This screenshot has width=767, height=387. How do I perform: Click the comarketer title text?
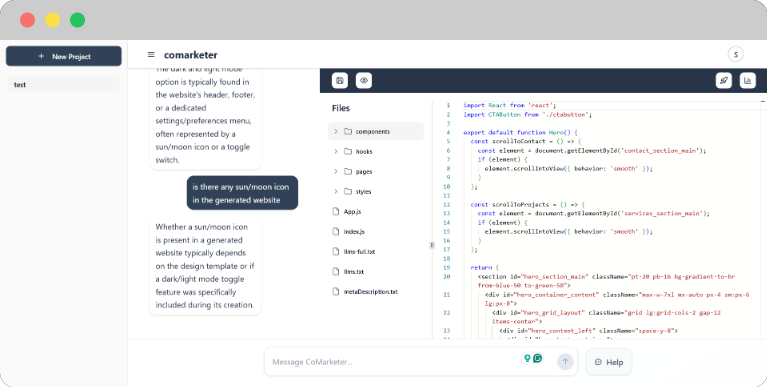[x=191, y=55]
